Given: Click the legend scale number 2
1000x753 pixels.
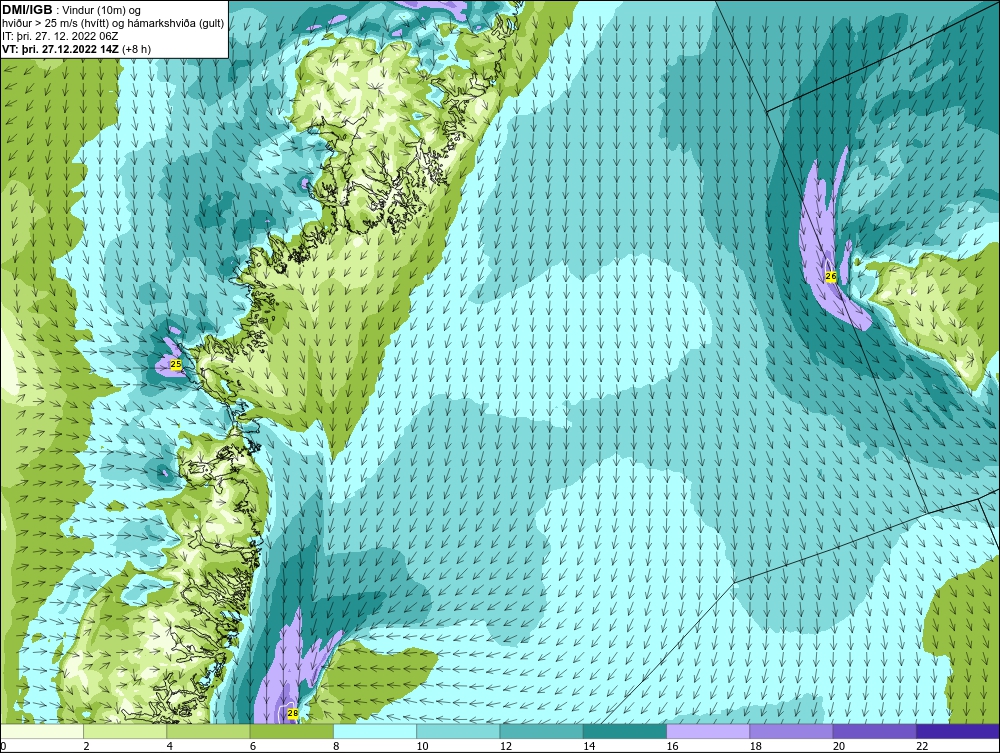Looking at the screenshot, I should click(x=86, y=747).
